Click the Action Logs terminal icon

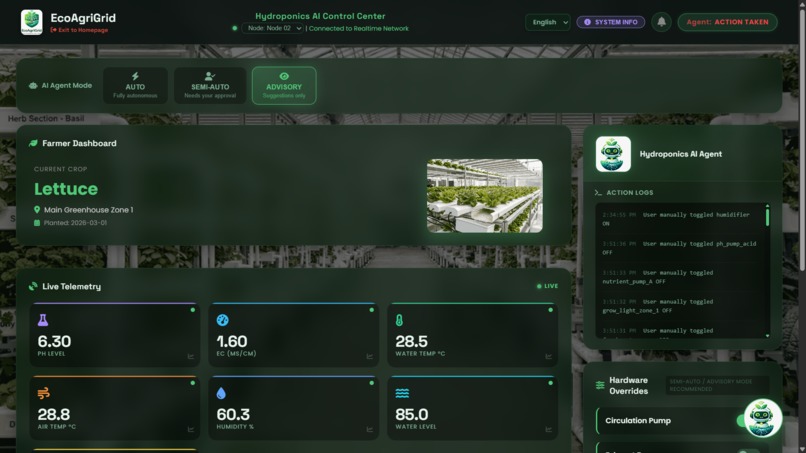598,193
